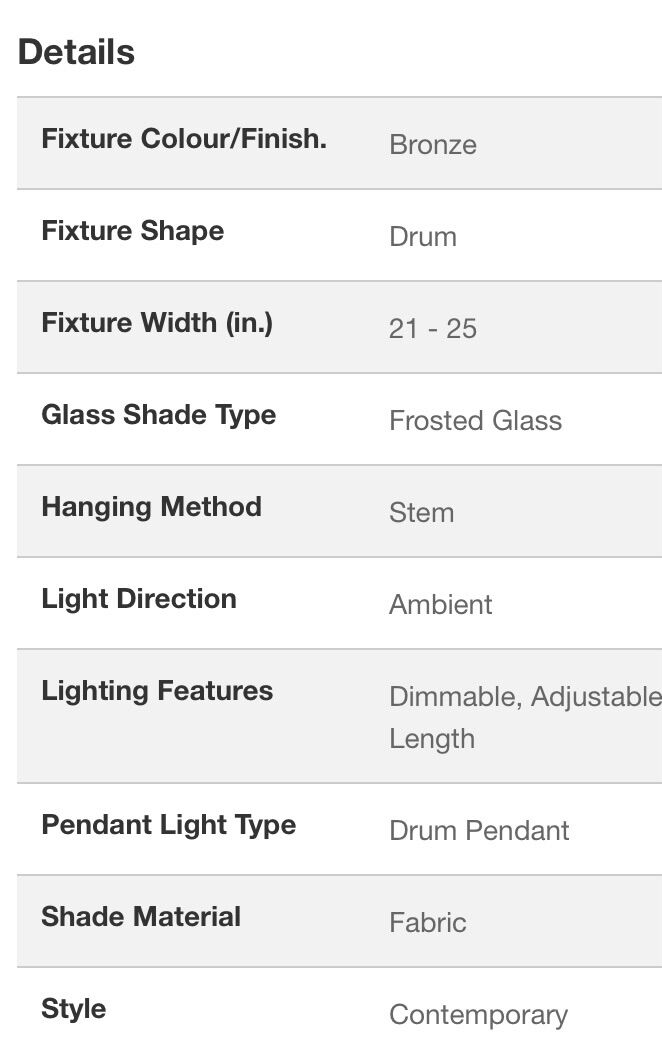Viewport: 662px width, 1051px height.
Task: Click the Contemporary style value
Action: pyautogui.click(x=478, y=1015)
